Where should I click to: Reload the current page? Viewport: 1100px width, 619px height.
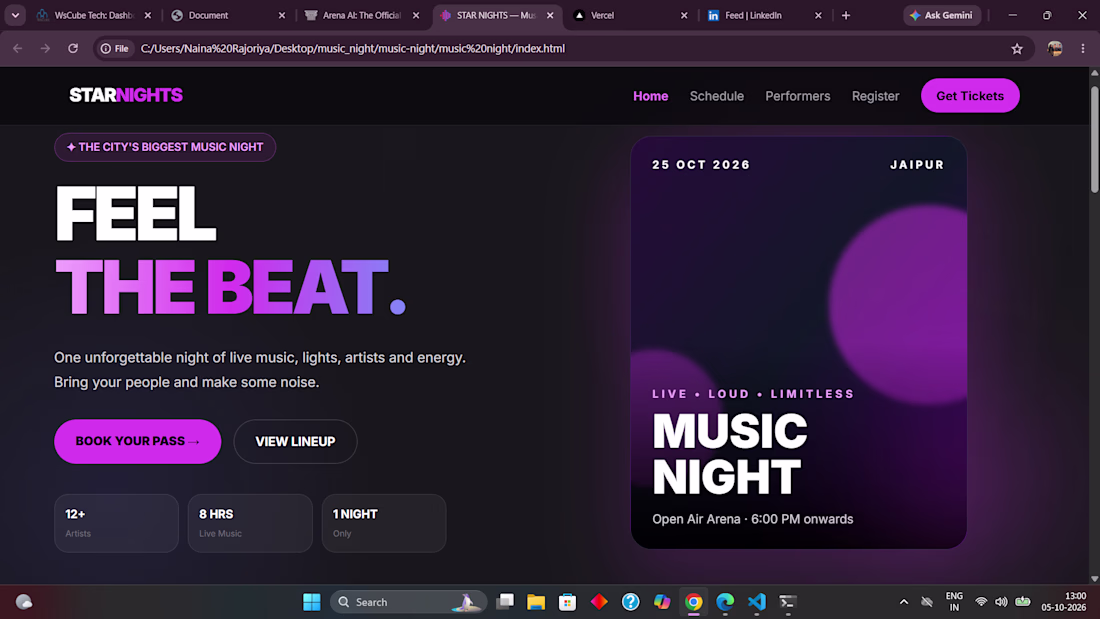tap(73, 48)
